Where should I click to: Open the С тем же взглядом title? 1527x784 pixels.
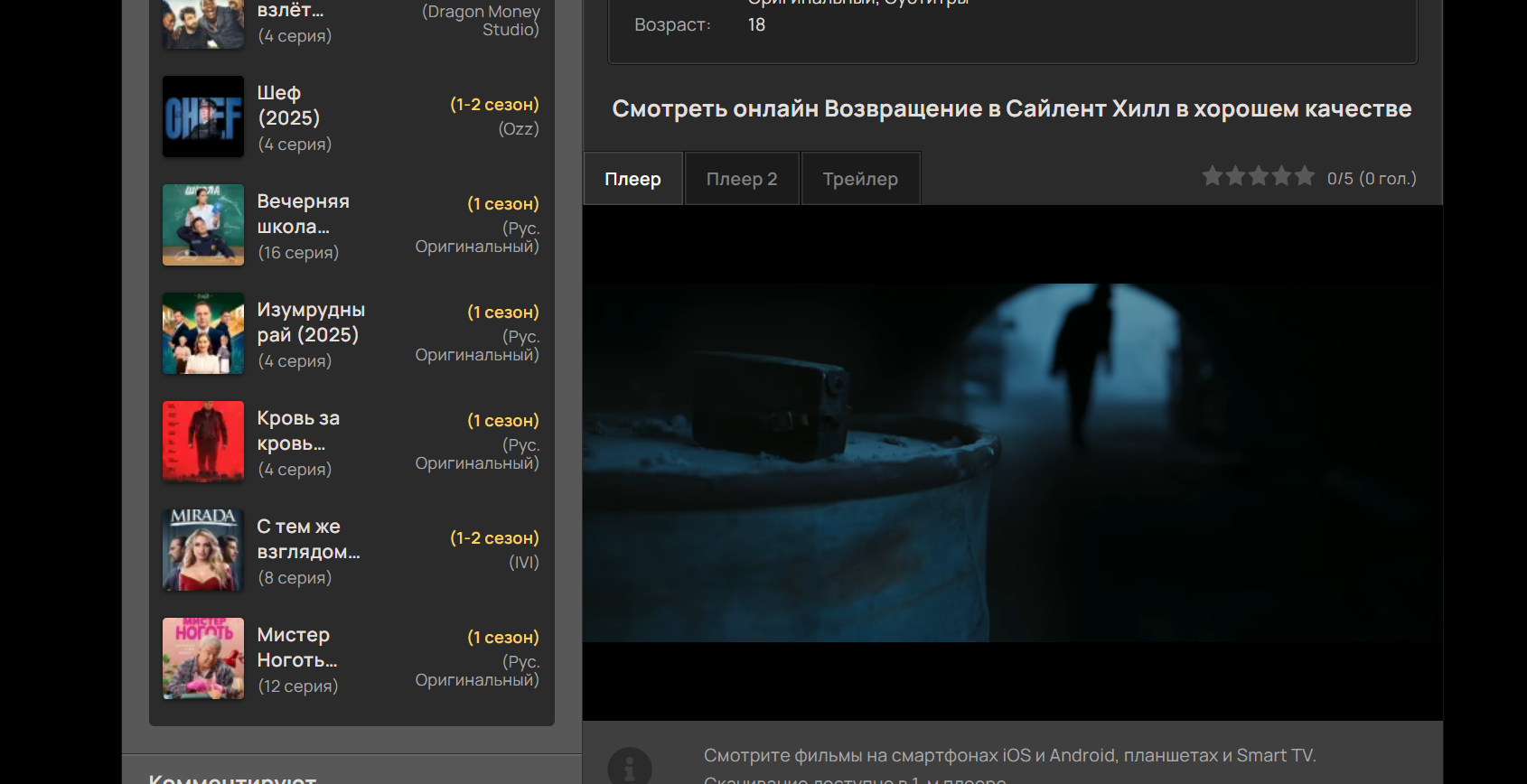click(x=309, y=539)
